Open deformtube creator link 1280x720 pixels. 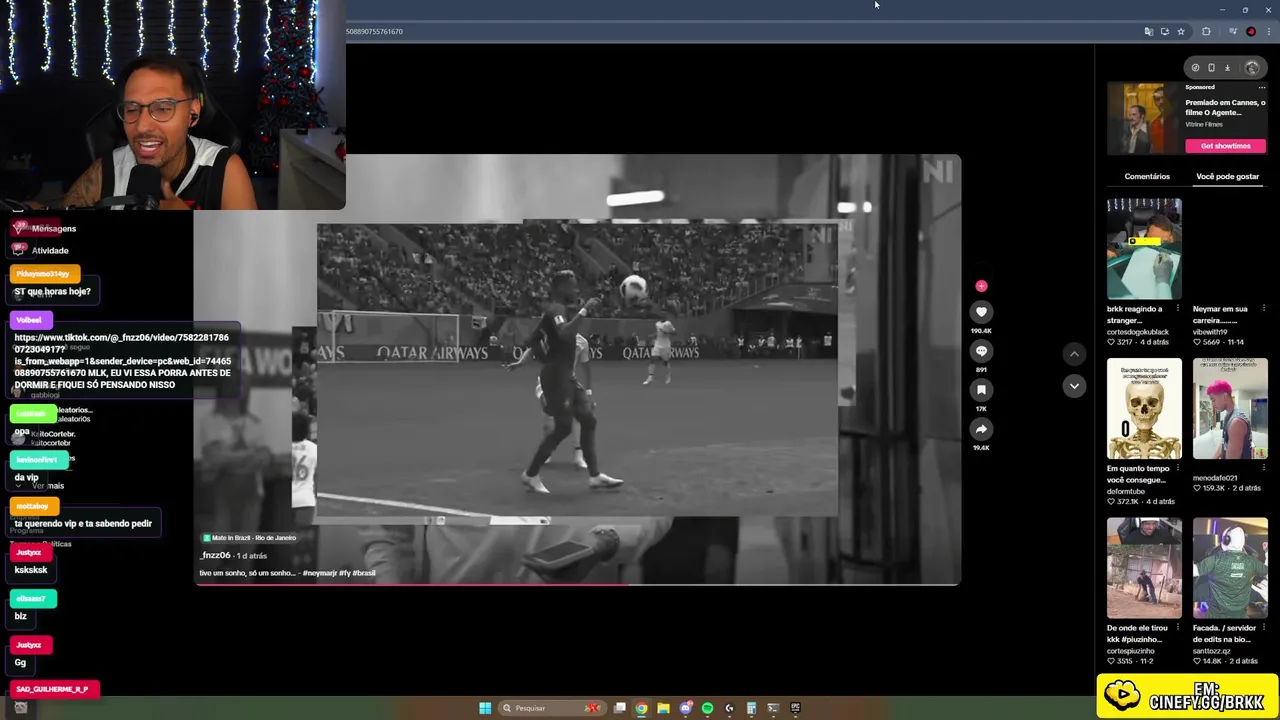(x=1127, y=491)
